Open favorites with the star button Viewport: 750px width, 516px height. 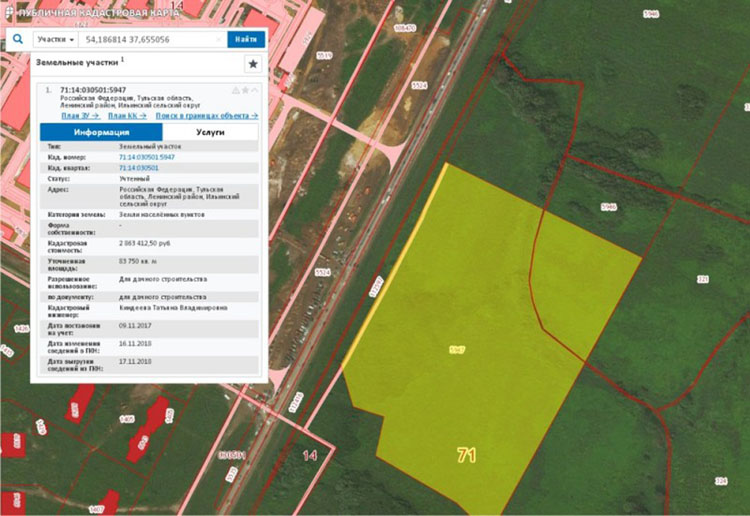click(x=253, y=64)
